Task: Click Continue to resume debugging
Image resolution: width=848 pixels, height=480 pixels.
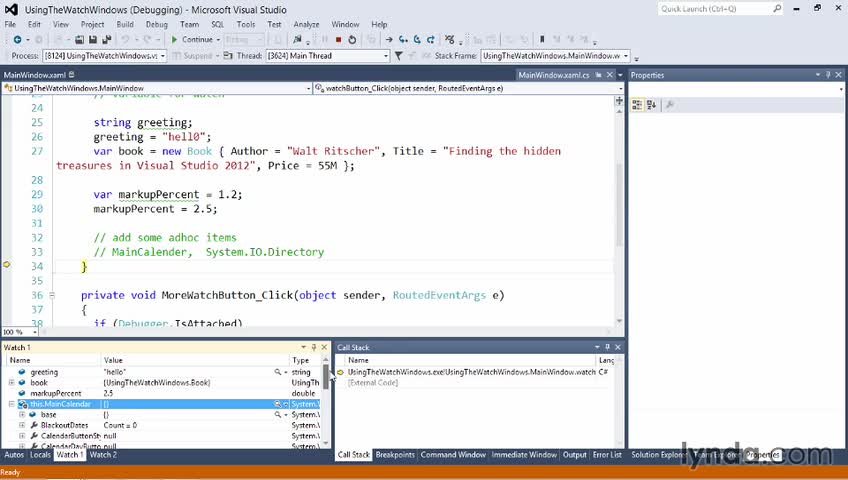Action: point(192,39)
